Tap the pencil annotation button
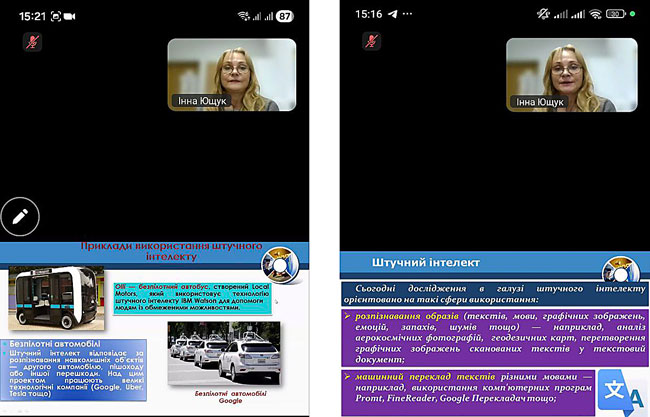650x417 pixels. click(x=20, y=214)
